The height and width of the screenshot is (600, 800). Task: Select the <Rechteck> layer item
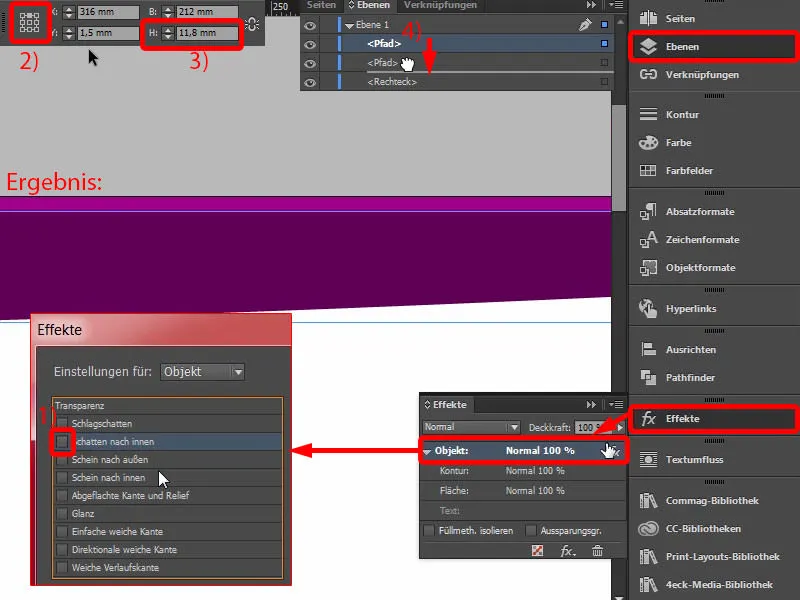pyautogui.click(x=392, y=82)
